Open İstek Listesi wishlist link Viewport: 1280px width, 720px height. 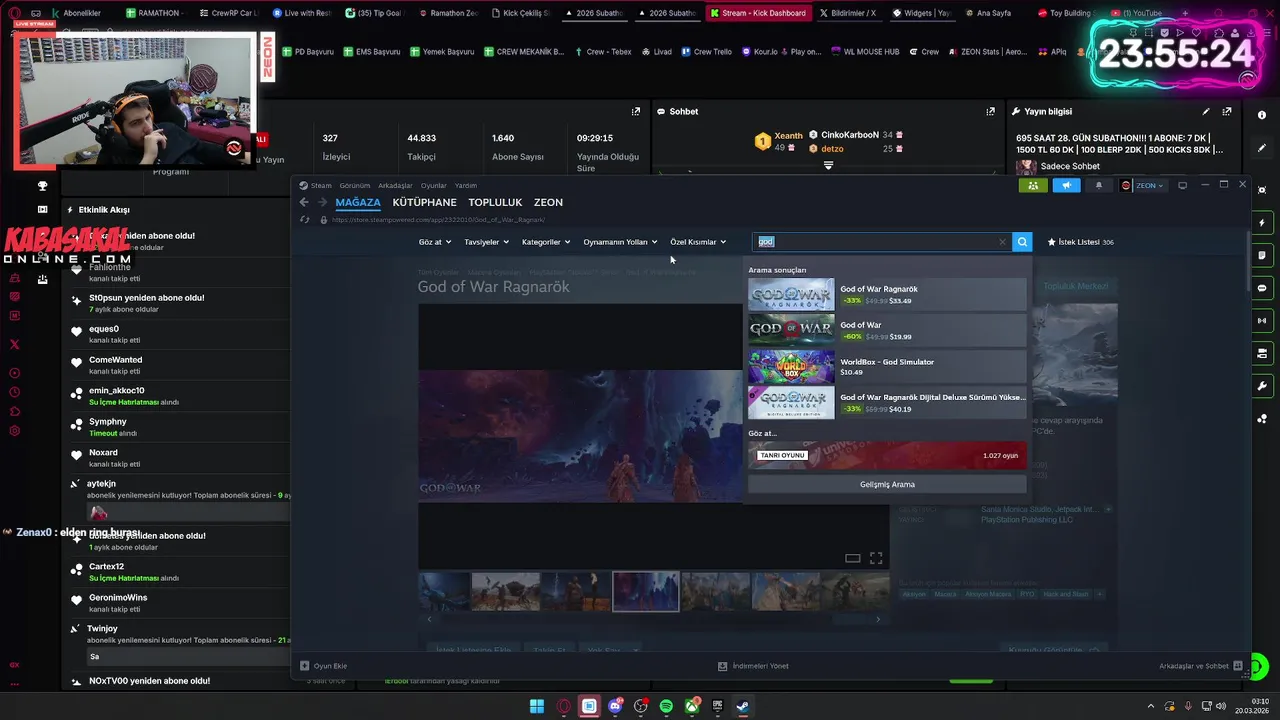click(1080, 242)
